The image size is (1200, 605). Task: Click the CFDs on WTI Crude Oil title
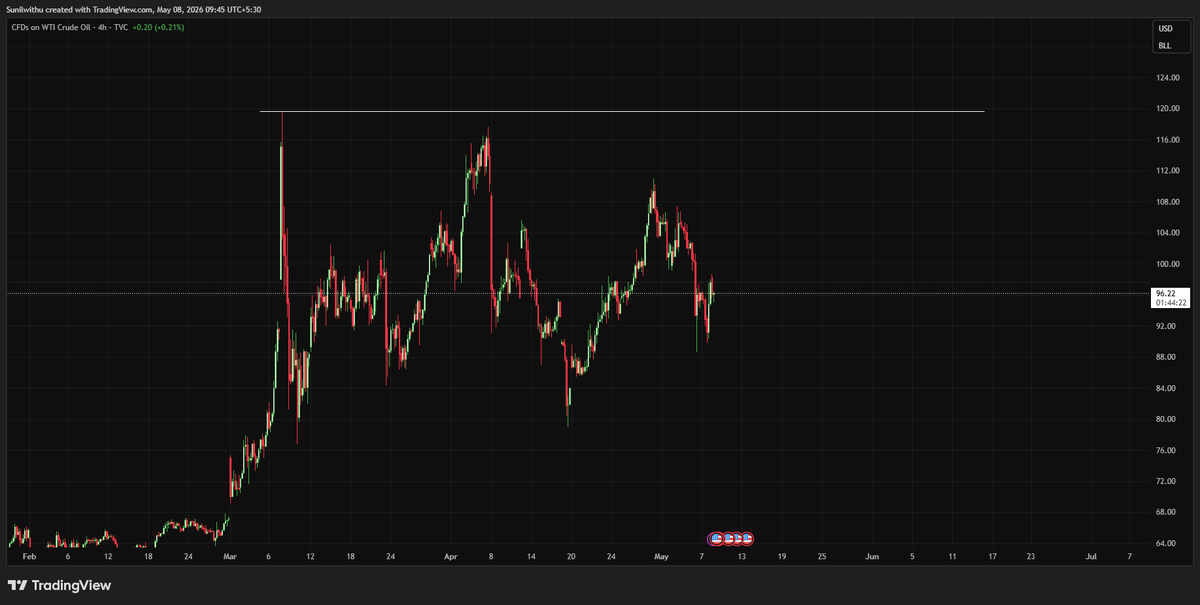coord(51,27)
